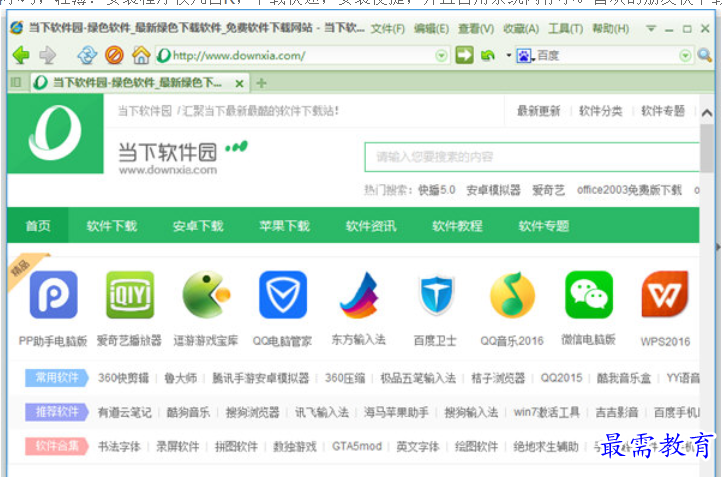Select the 首页 navigation tab
The height and width of the screenshot is (477, 722).
[38, 226]
